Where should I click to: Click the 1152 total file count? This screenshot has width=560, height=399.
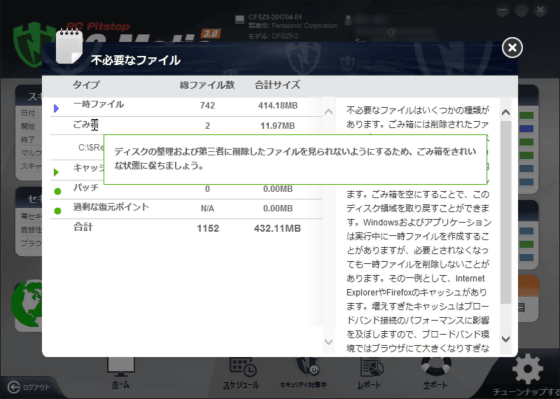208,229
